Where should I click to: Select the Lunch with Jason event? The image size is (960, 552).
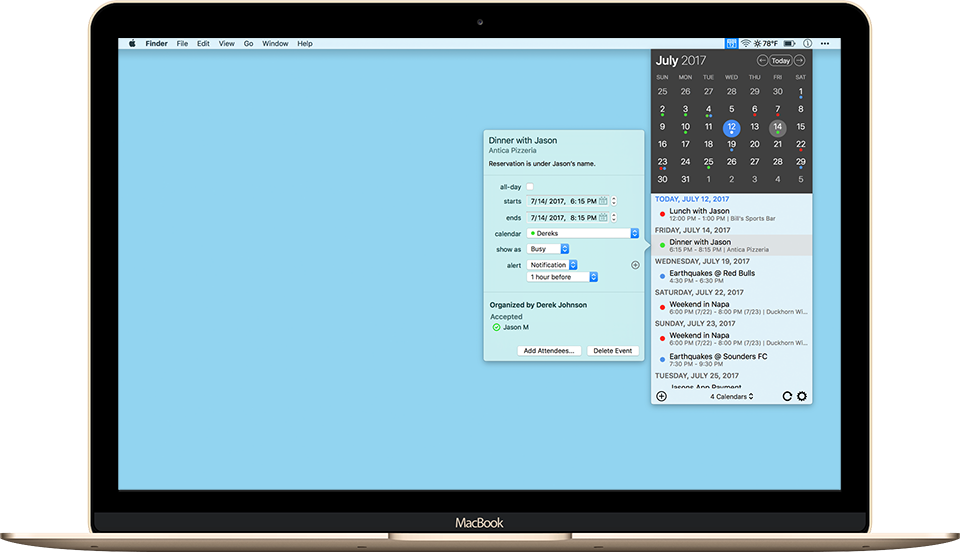point(732,214)
